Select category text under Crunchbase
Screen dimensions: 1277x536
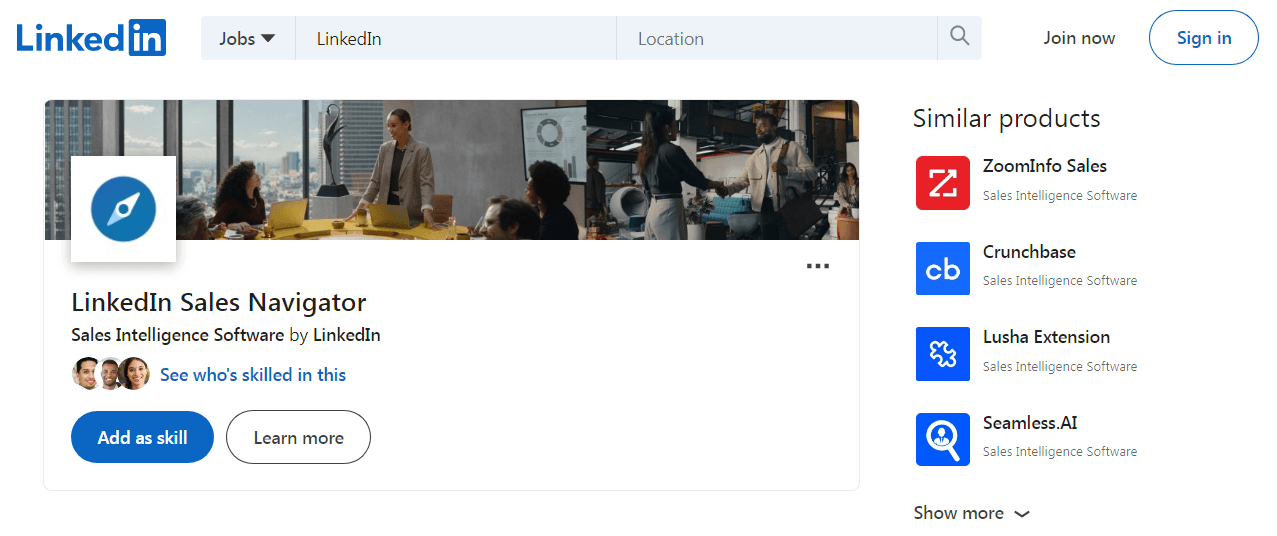(1060, 281)
